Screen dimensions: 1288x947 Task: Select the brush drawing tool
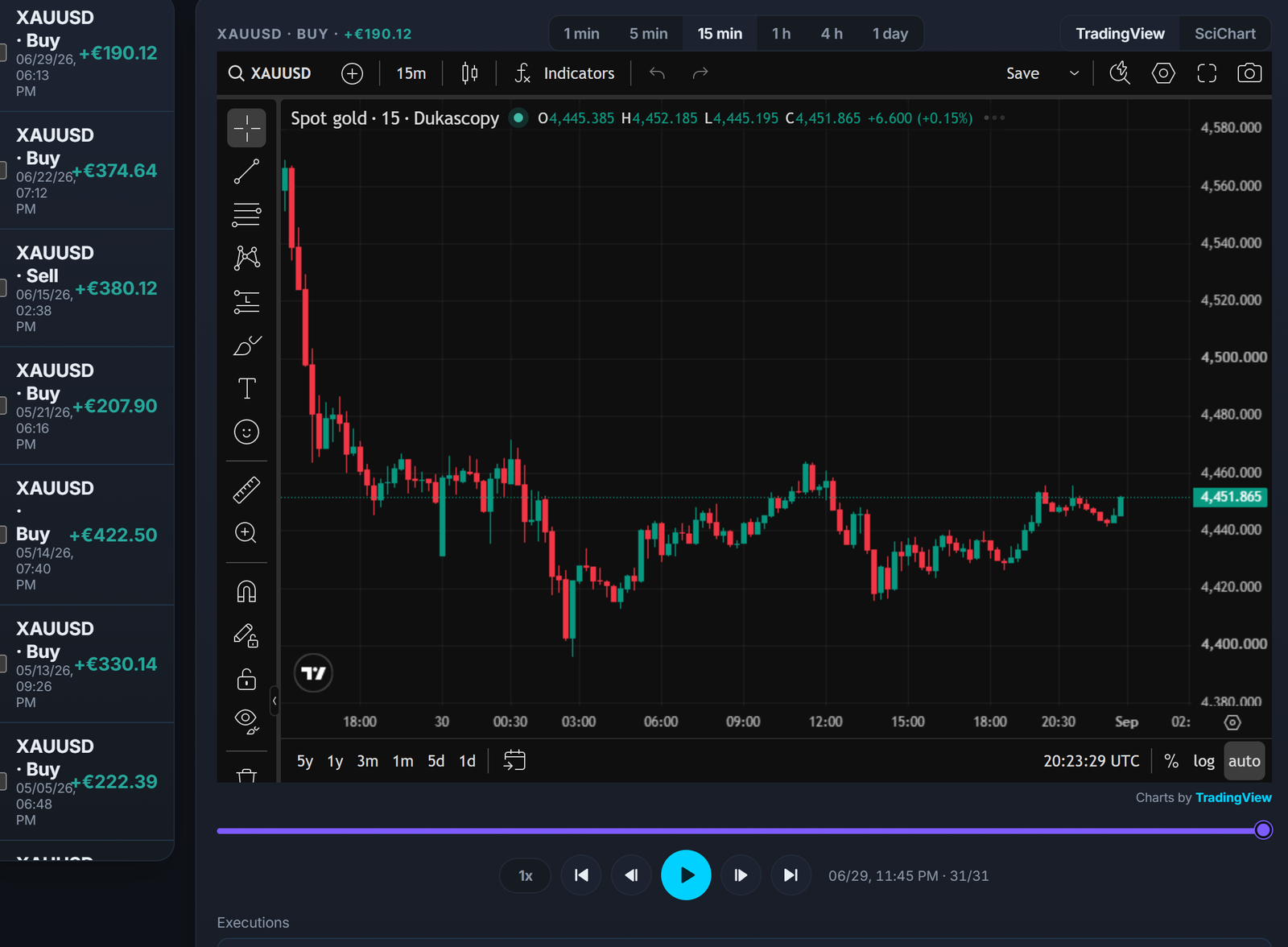point(246,345)
